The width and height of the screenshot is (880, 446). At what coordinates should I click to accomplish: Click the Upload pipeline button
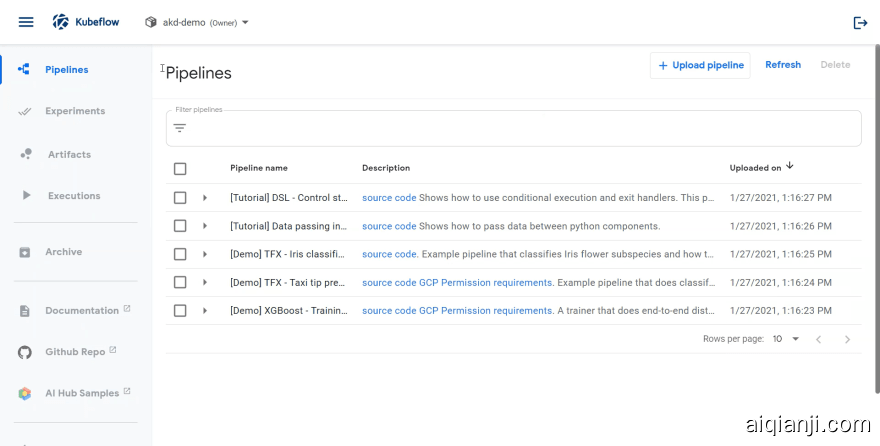[x=700, y=65]
